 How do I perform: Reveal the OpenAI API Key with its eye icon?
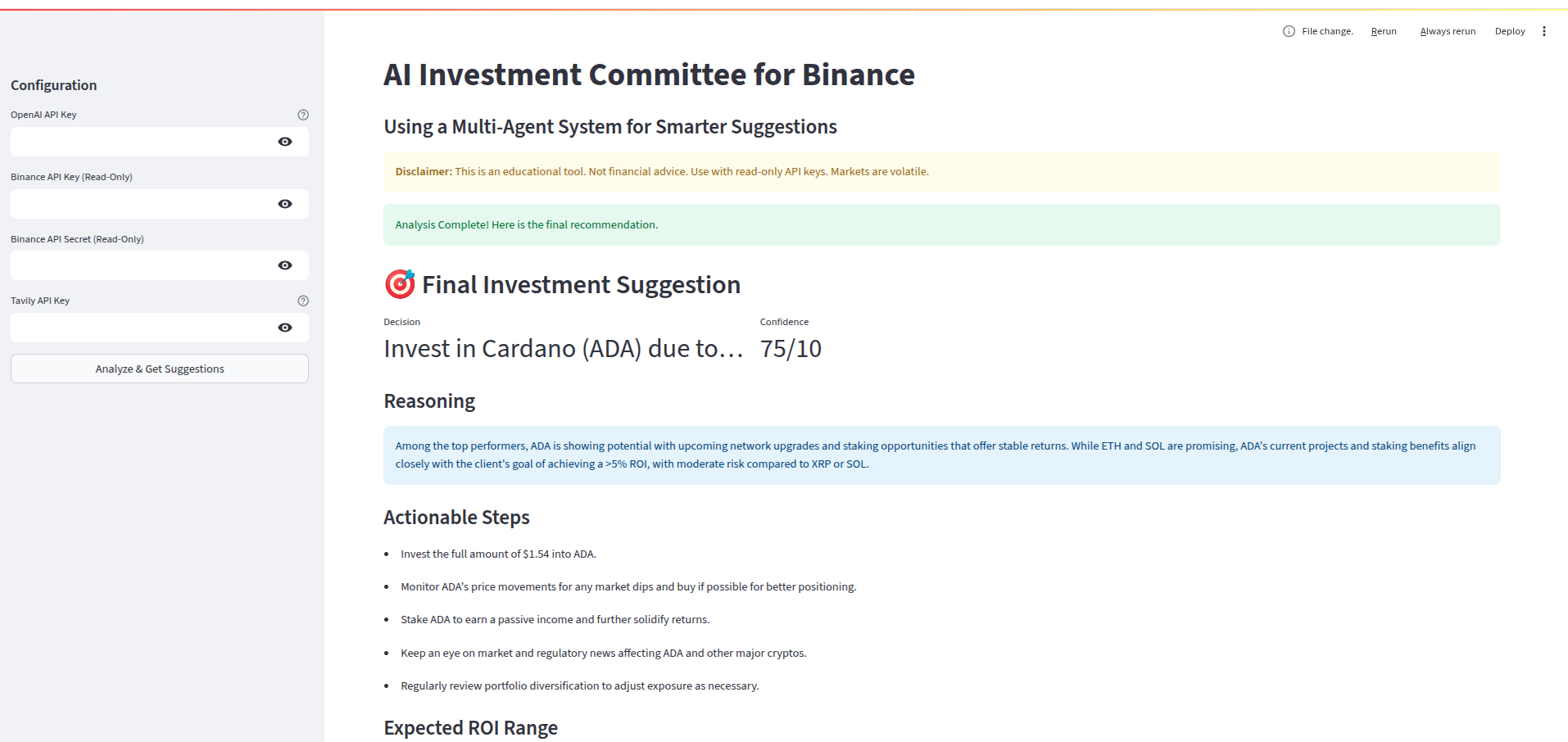(x=284, y=141)
